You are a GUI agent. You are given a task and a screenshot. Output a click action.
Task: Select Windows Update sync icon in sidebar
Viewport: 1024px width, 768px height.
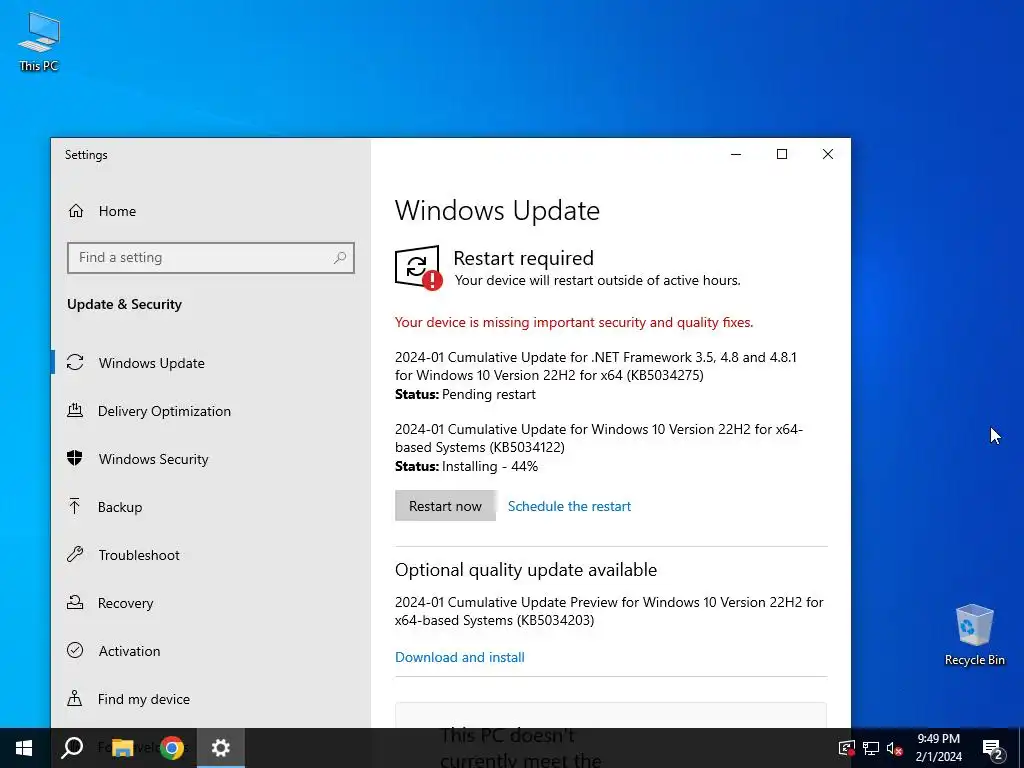click(75, 362)
